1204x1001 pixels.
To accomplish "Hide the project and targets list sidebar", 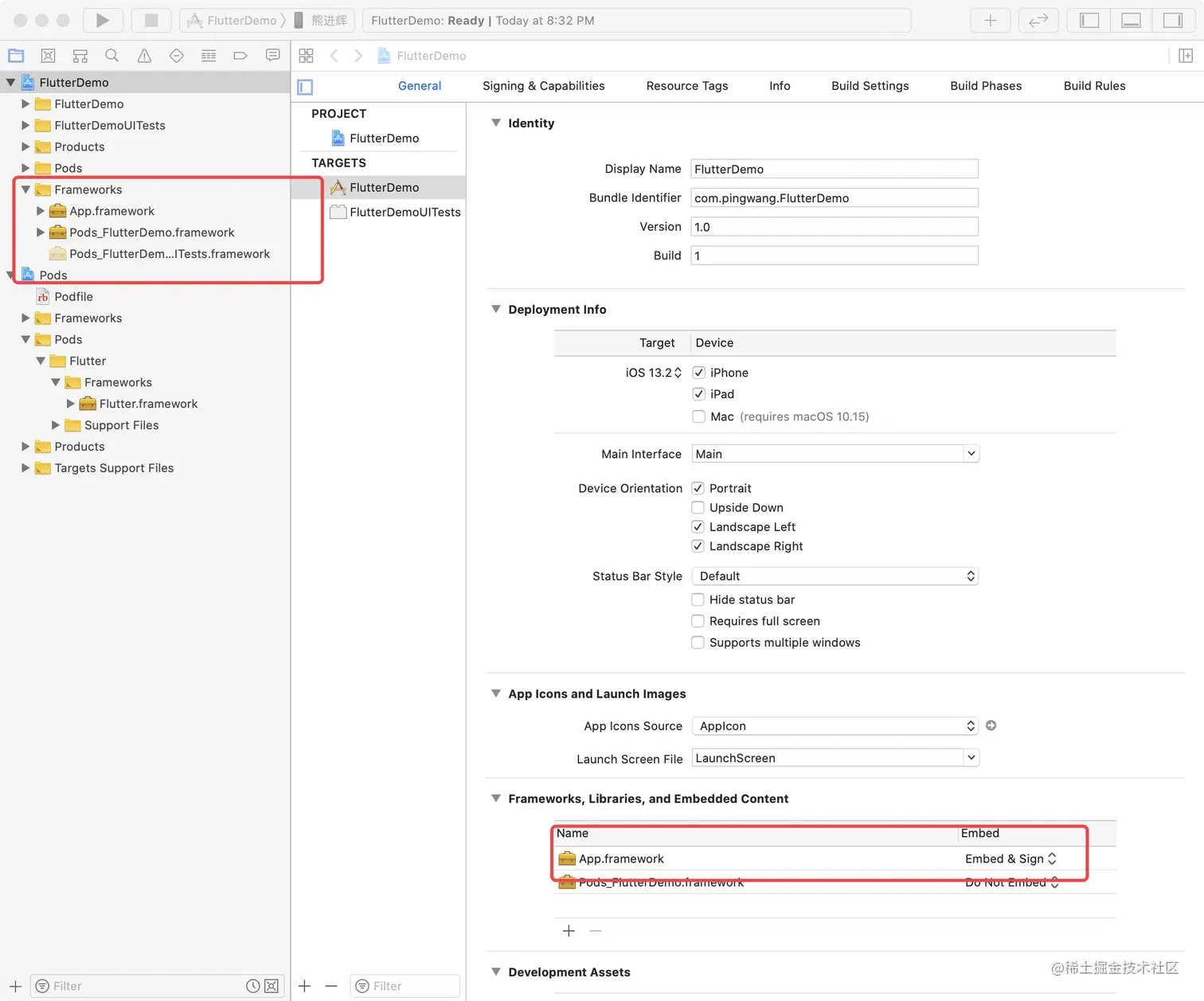I will coord(305,87).
